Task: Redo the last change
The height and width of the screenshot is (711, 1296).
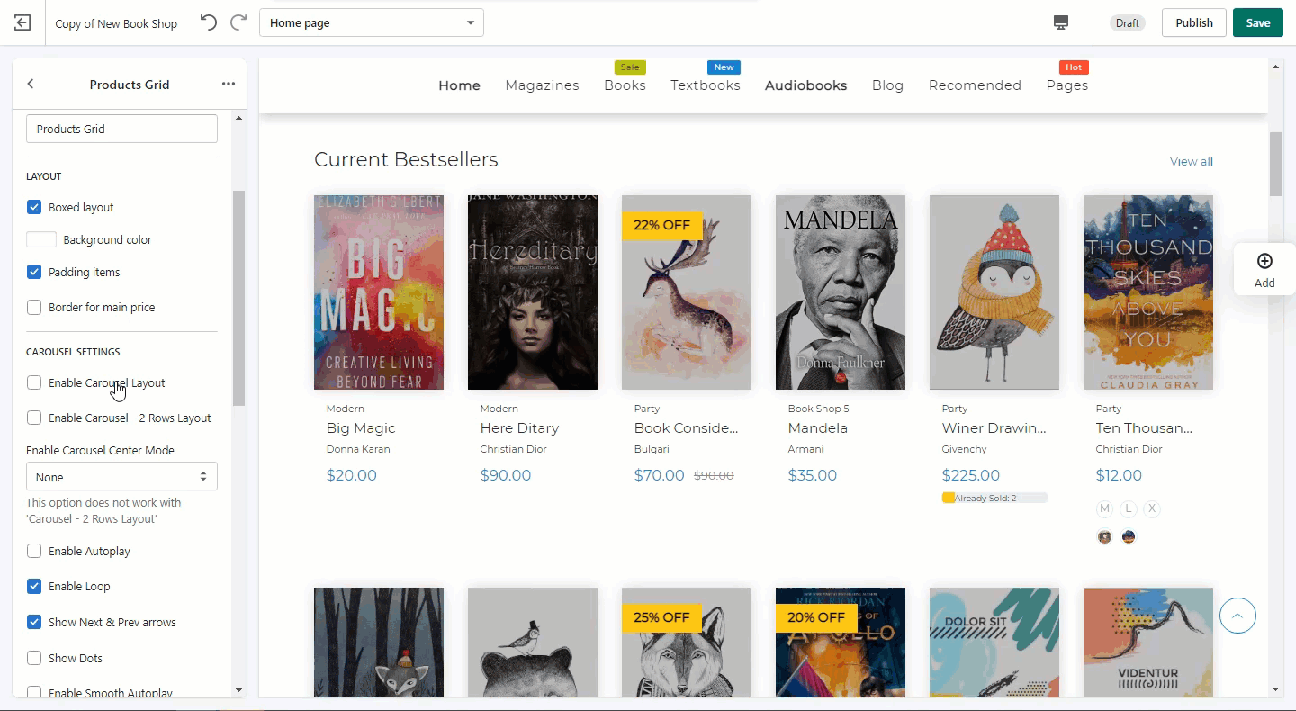Action: pos(238,23)
